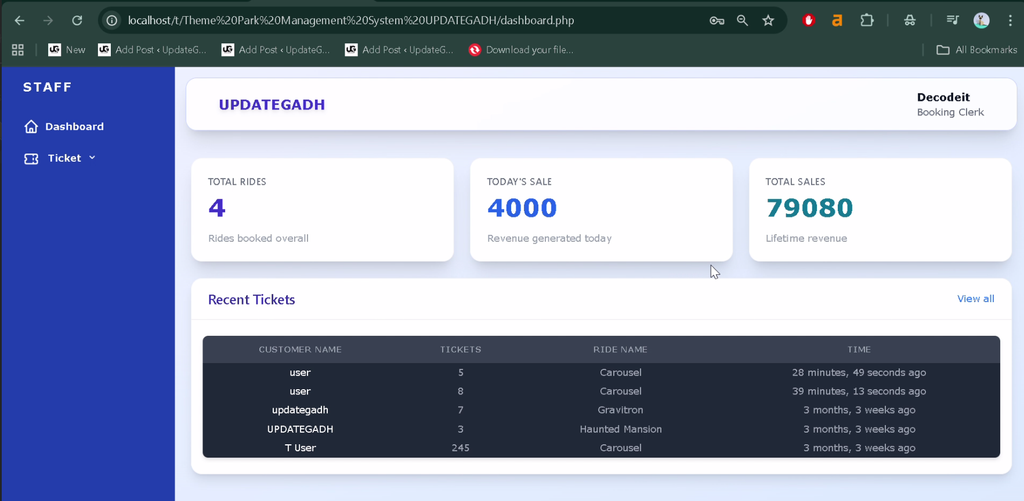Select the Ticket sidebar menu label
Viewport: 1024px width, 501px height.
[64, 158]
